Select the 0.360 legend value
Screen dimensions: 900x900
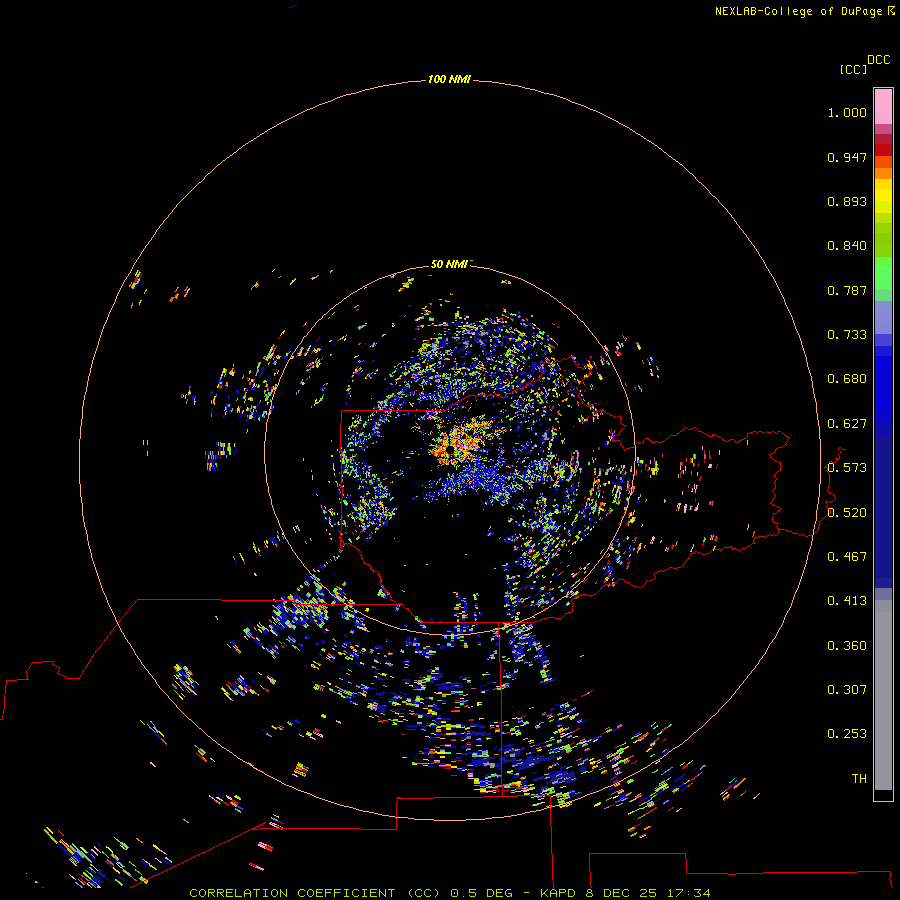click(847, 646)
